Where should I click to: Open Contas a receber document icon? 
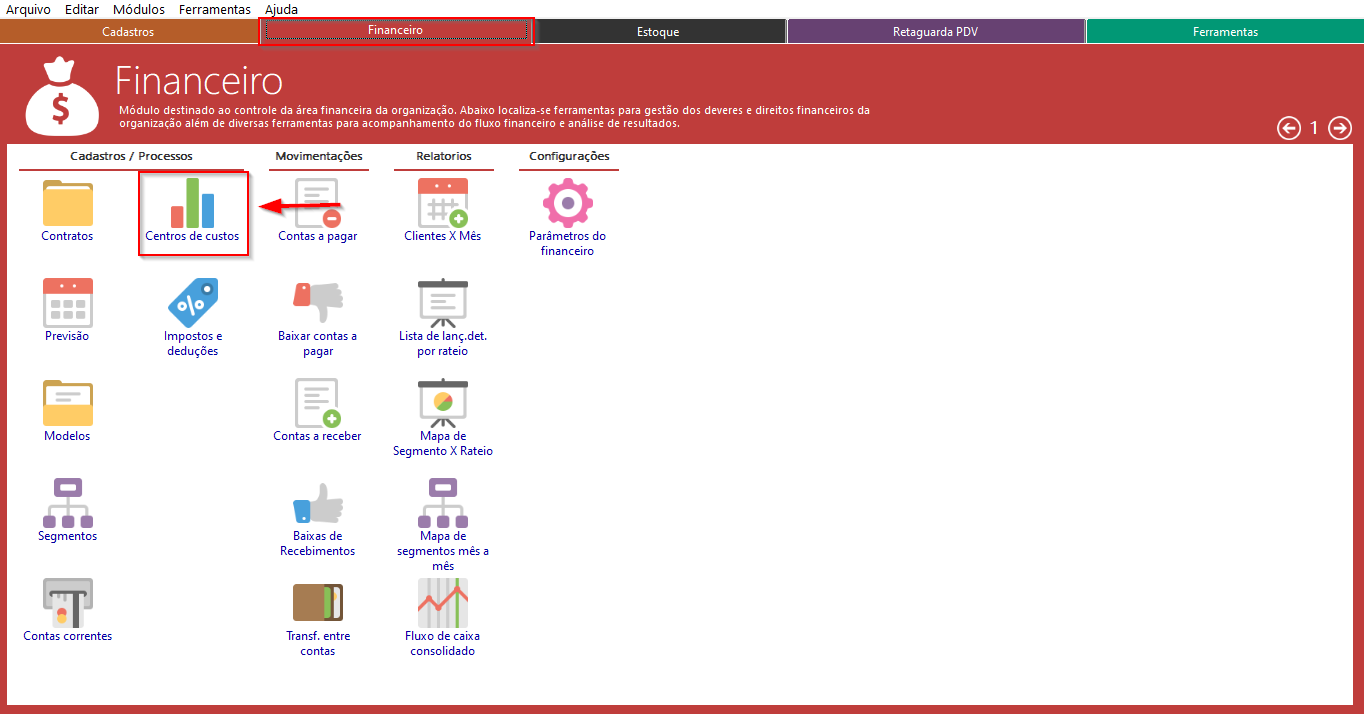tap(317, 403)
